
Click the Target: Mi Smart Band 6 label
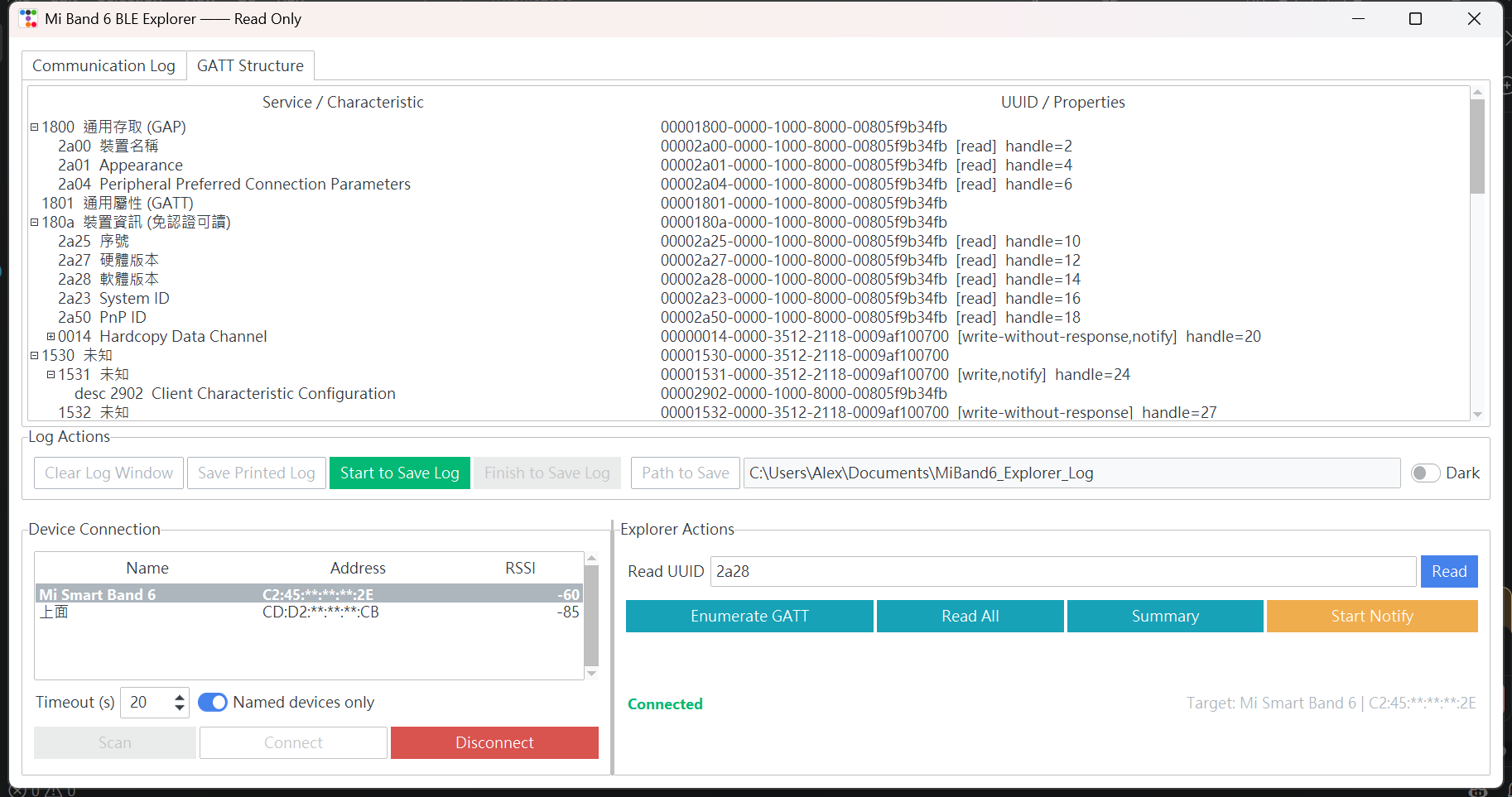point(1331,703)
